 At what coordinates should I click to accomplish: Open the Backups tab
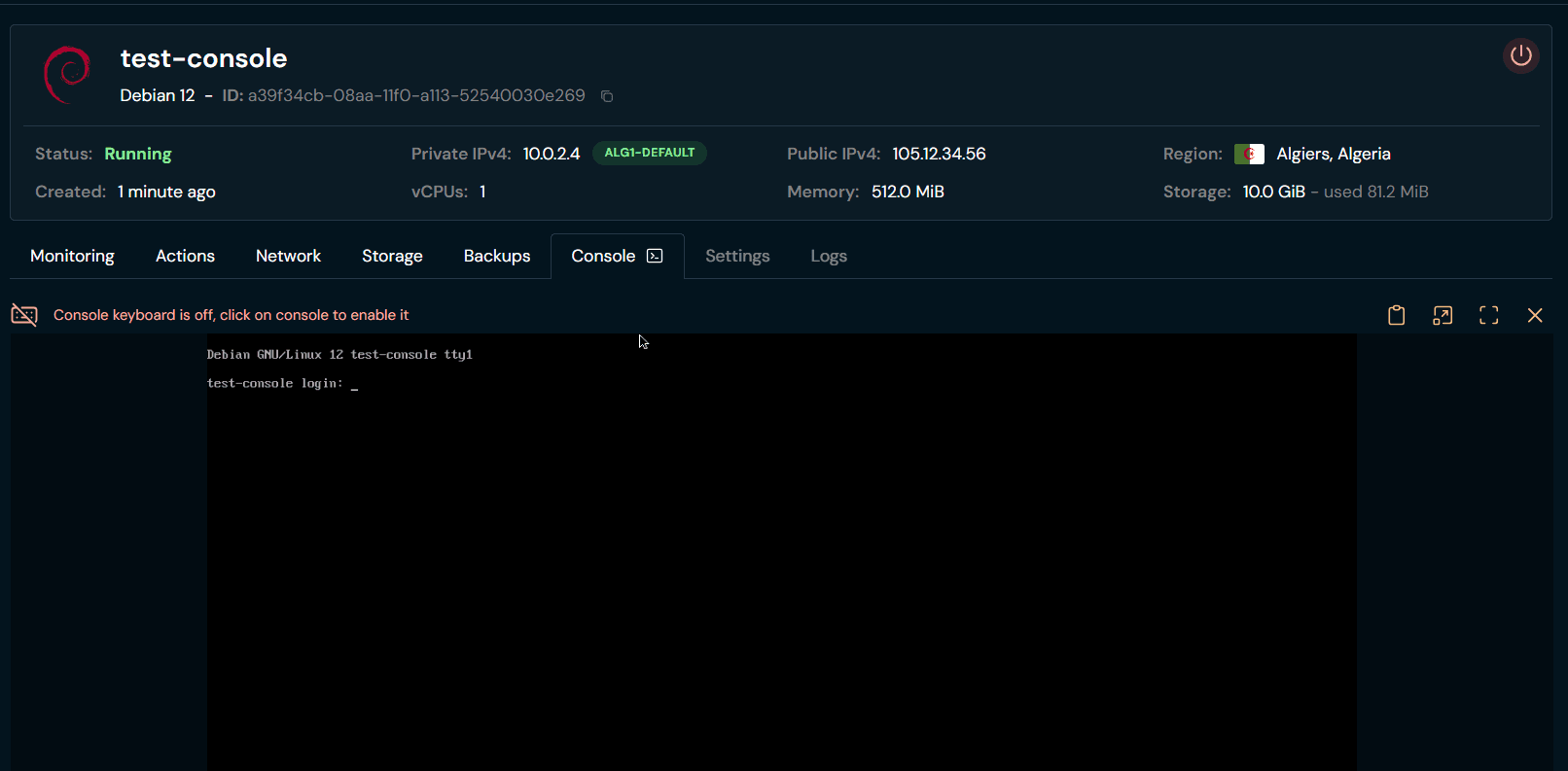[497, 256]
